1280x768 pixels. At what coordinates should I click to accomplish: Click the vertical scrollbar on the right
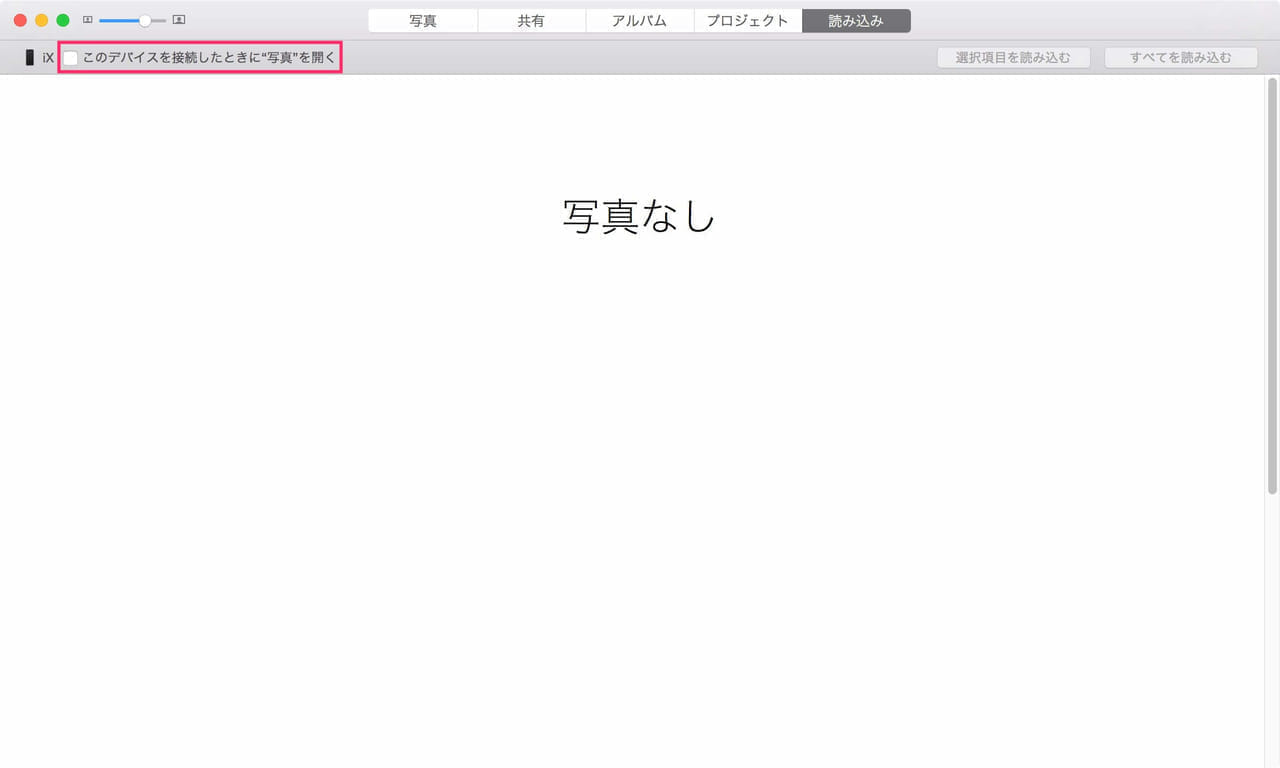tap(1272, 290)
